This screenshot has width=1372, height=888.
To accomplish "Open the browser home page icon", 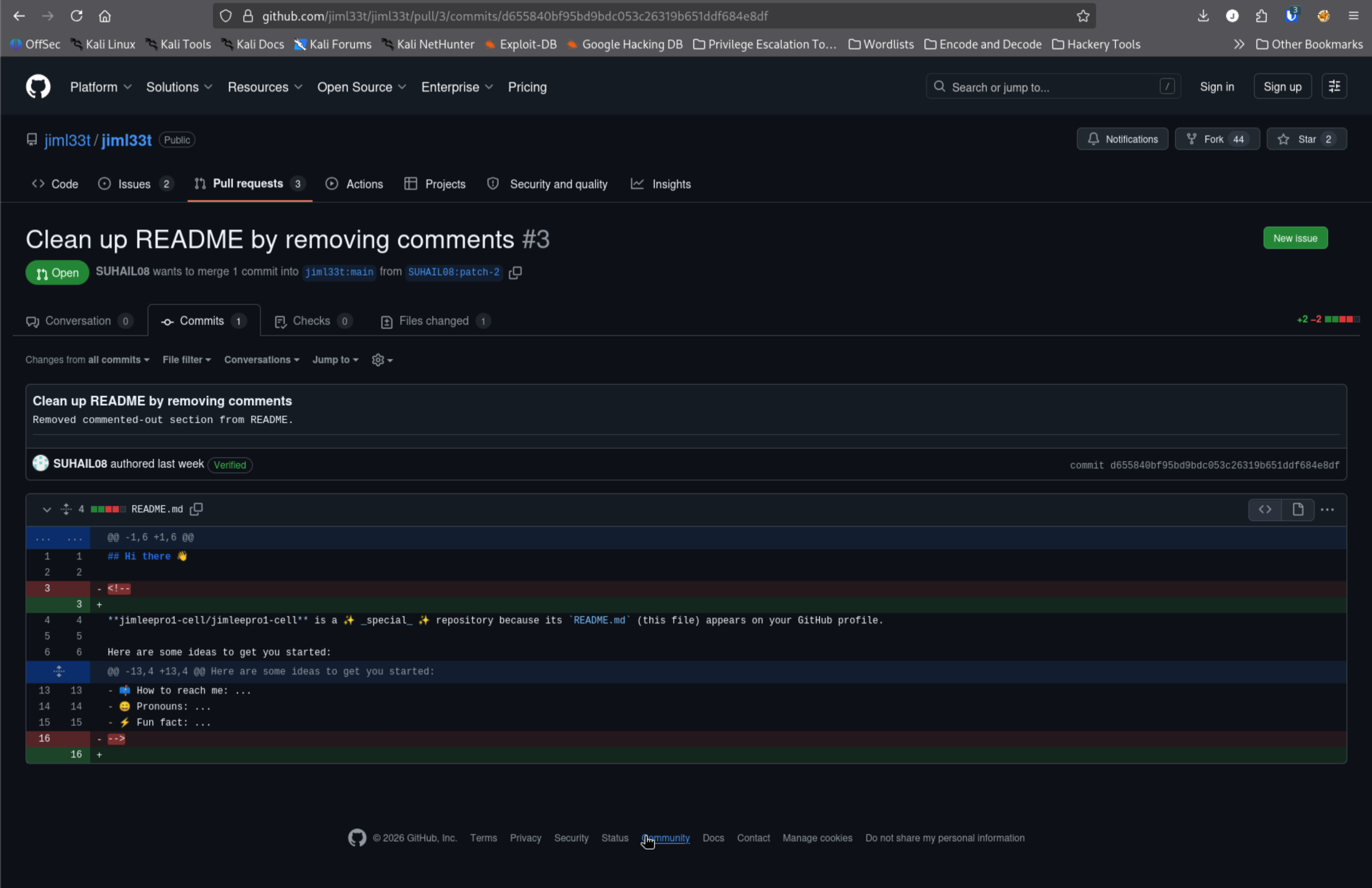I will pyautogui.click(x=105, y=16).
